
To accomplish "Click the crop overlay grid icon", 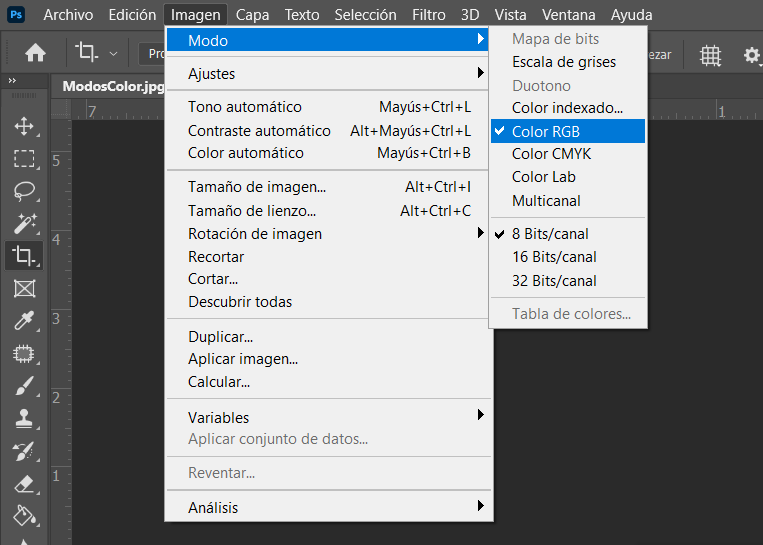I will coord(710,55).
